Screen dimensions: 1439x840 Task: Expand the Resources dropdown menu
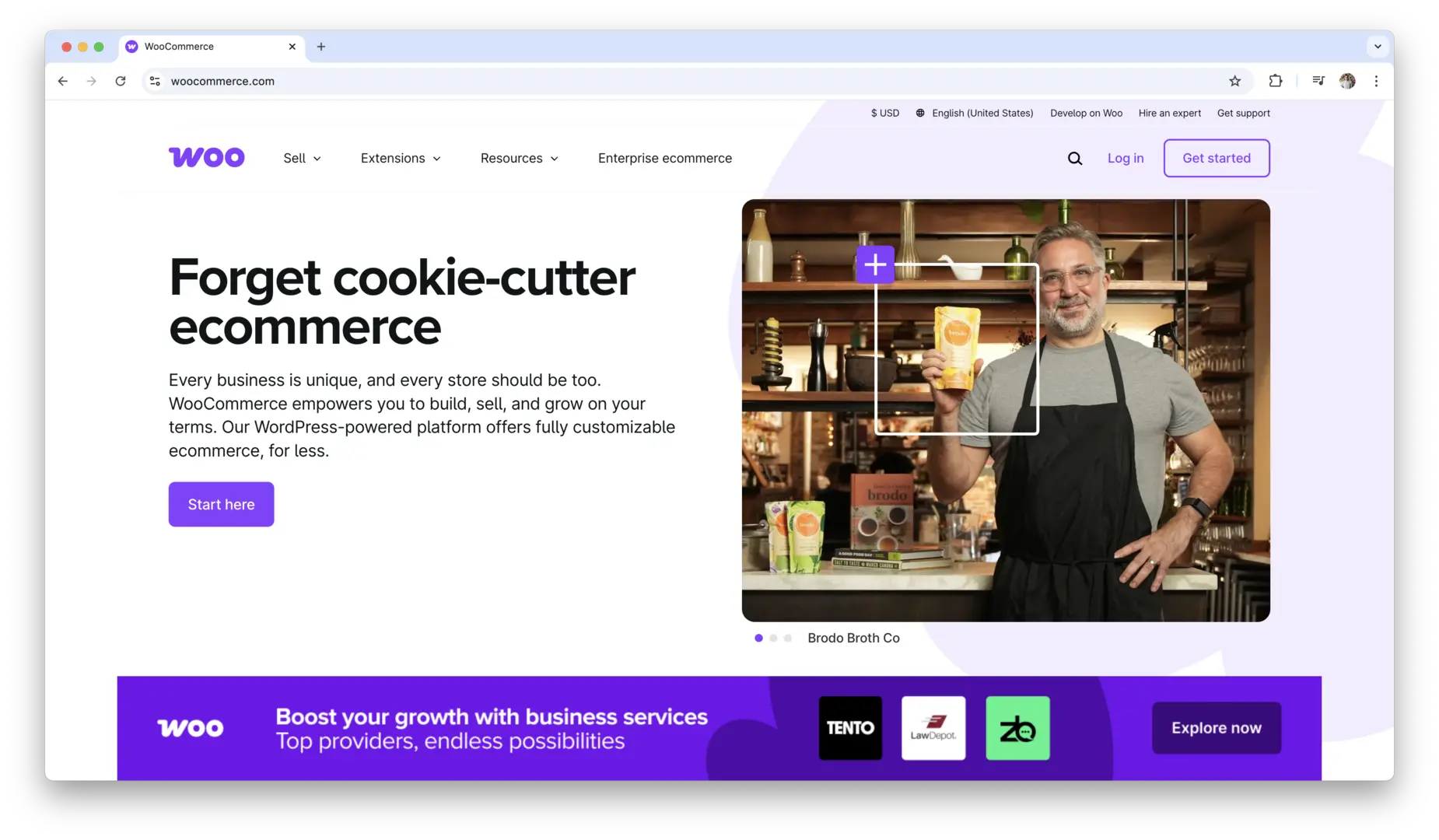click(x=519, y=158)
